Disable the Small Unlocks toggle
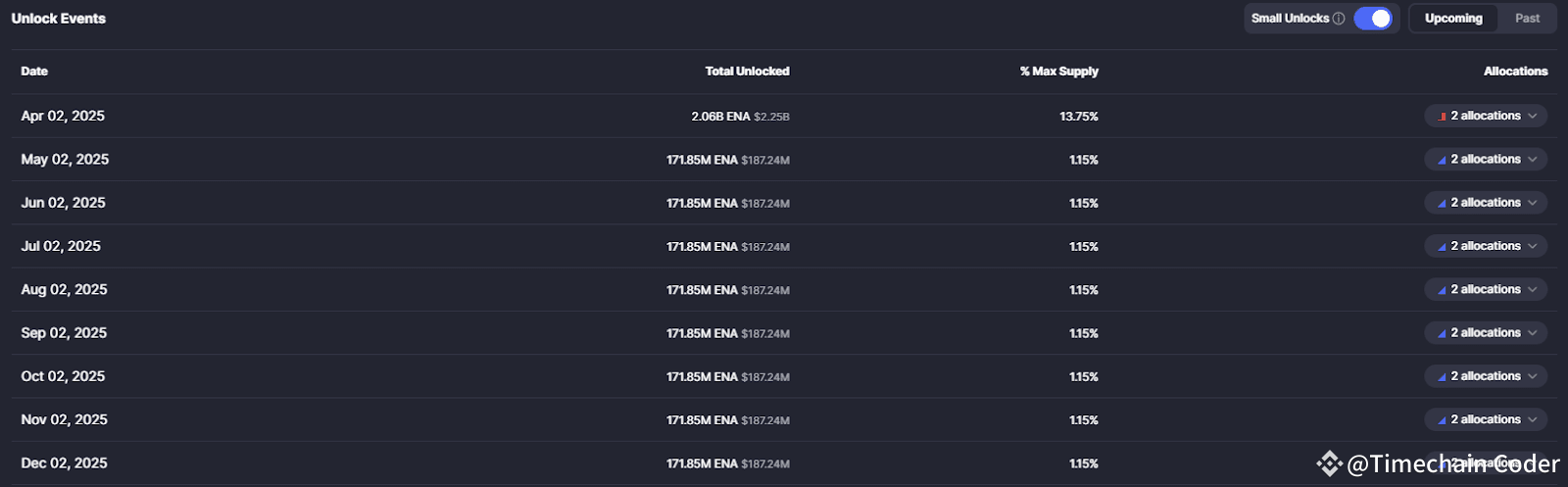This screenshot has width=1568, height=487. click(x=1373, y=19)
